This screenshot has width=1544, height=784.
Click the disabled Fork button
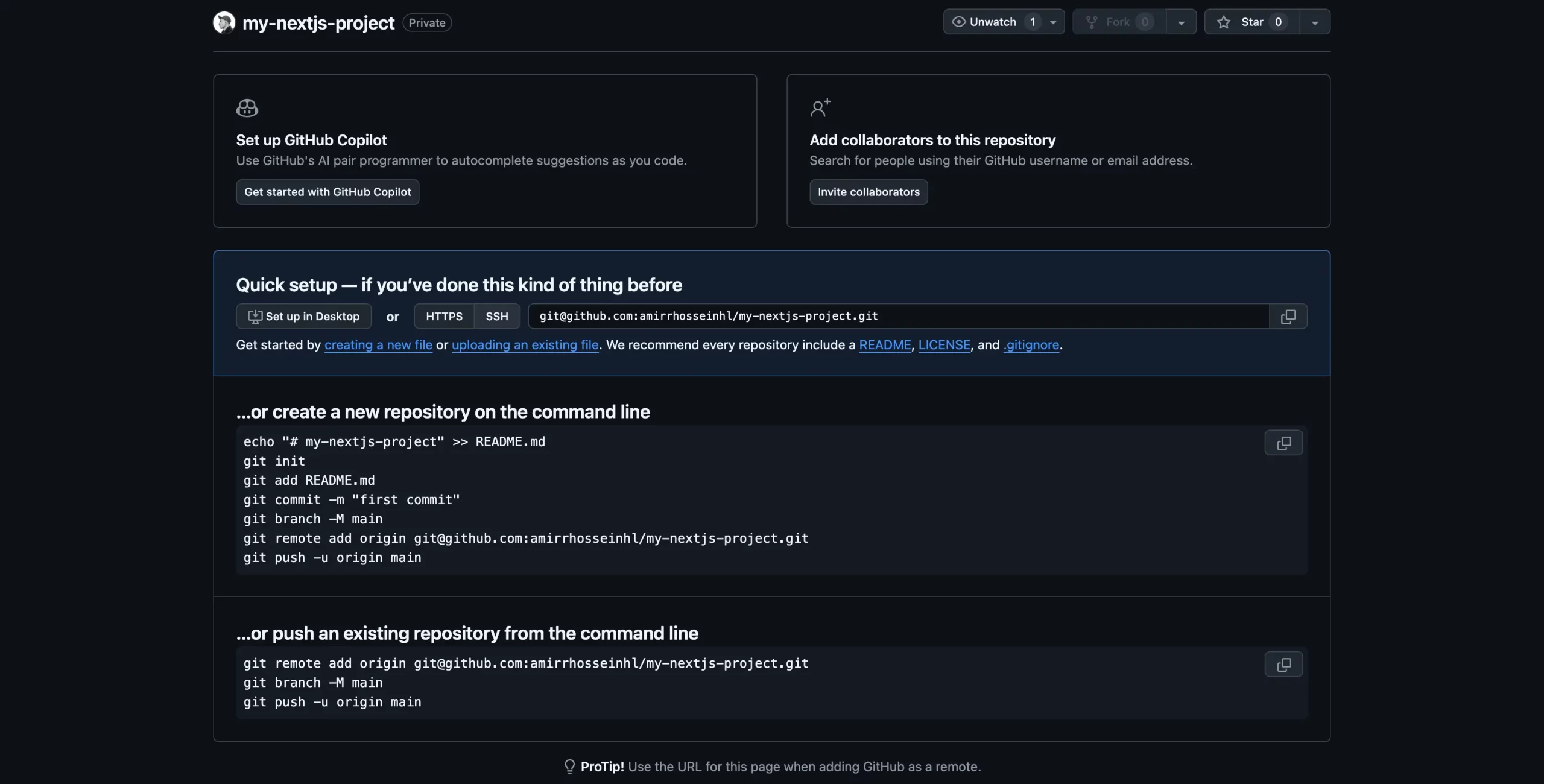pyautogui.click(x=1119, y=22)
